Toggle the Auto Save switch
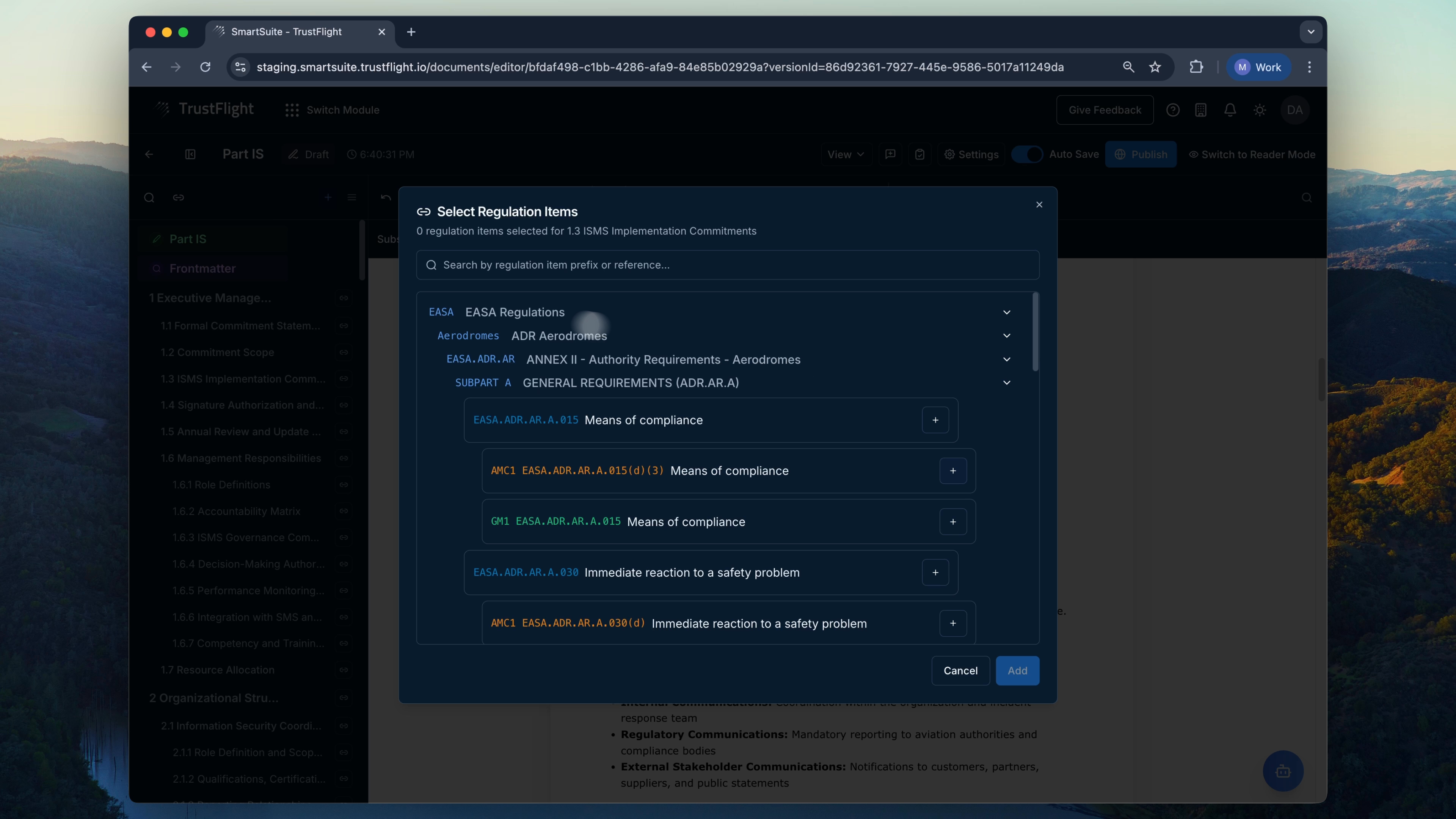This screenshot has height=819, width=1456. point(1026,154)
